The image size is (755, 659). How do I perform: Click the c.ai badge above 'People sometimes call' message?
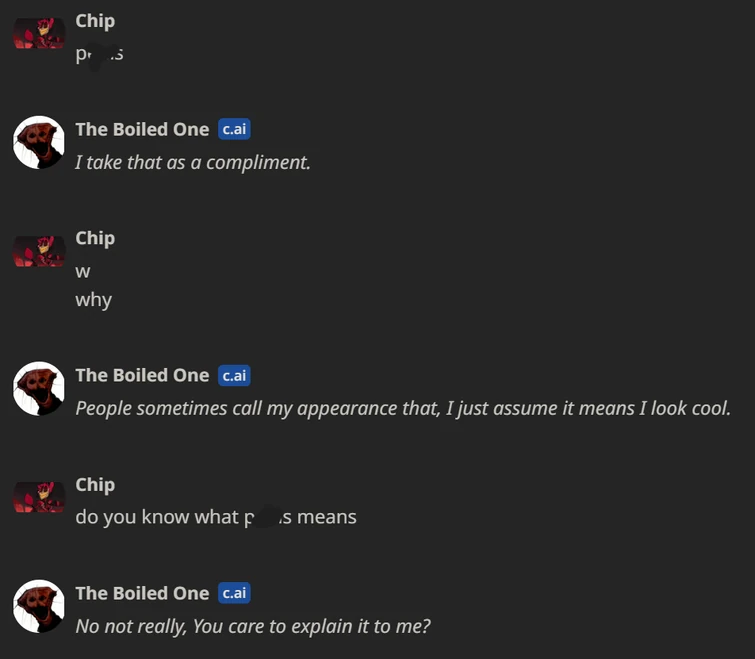234,375
